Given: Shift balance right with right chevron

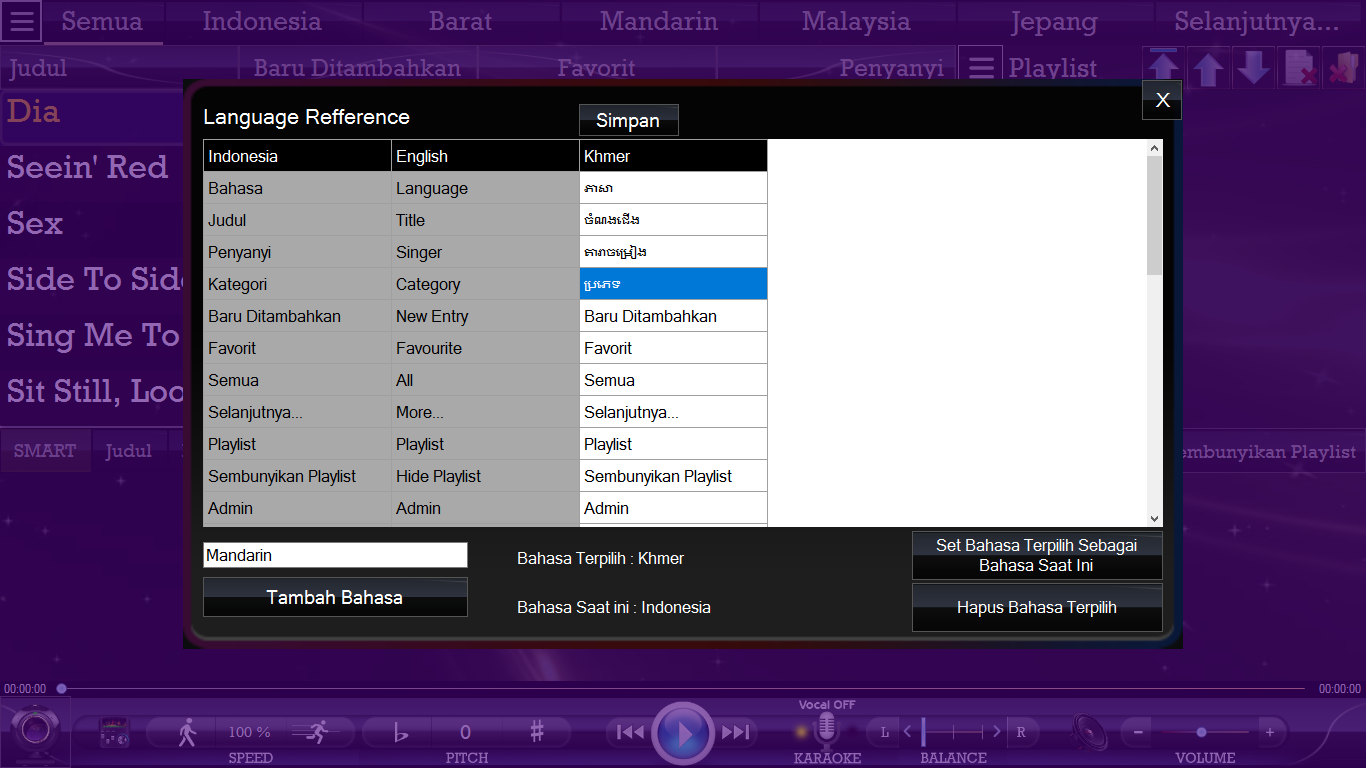Looking at the screenshot, I should [997, 732].
